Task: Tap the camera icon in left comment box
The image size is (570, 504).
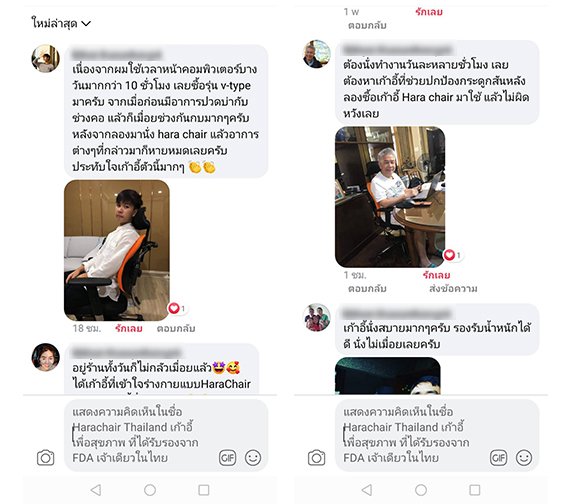Action: point(46,458)
